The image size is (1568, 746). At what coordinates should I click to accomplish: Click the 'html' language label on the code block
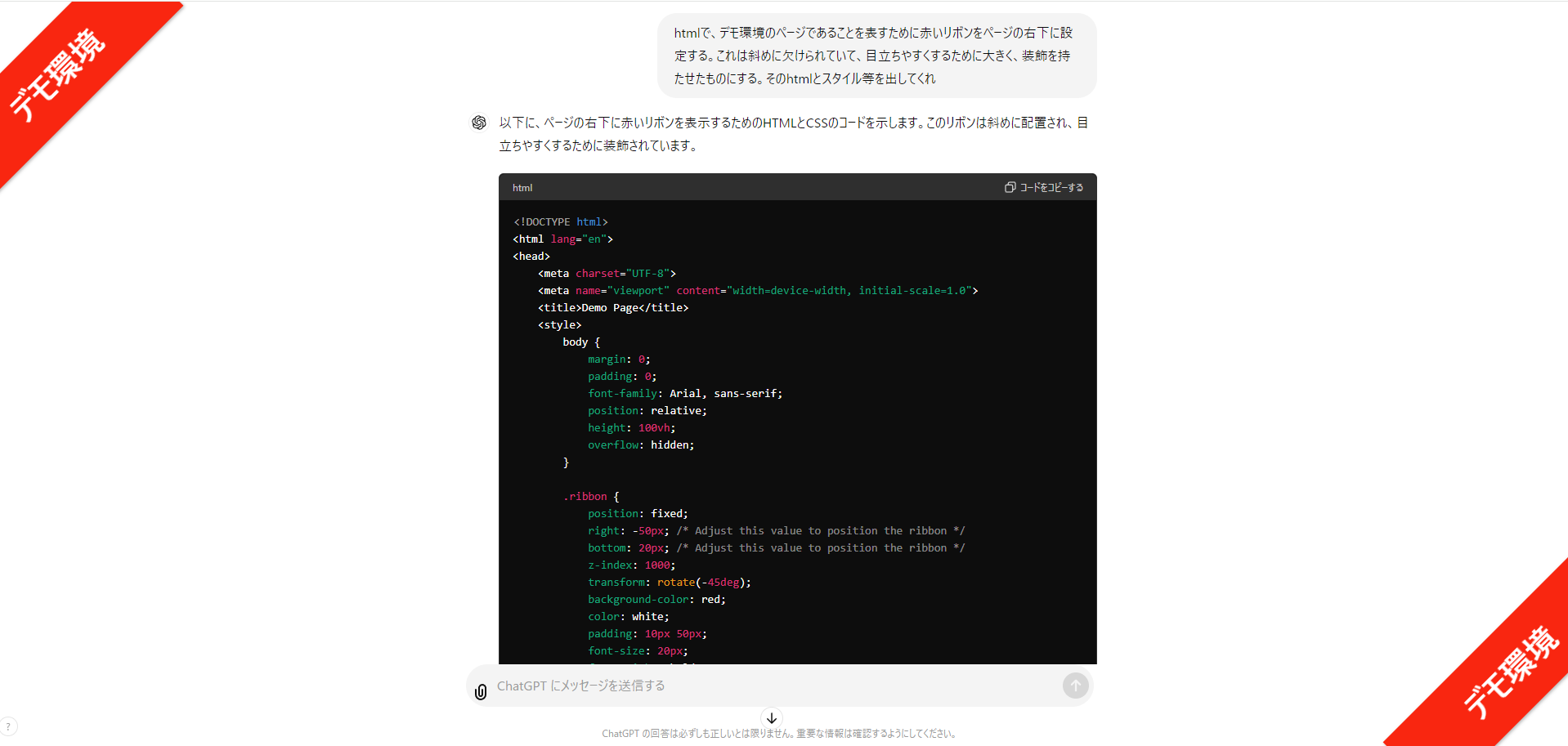pyautogui.click(x=522, y=188)
